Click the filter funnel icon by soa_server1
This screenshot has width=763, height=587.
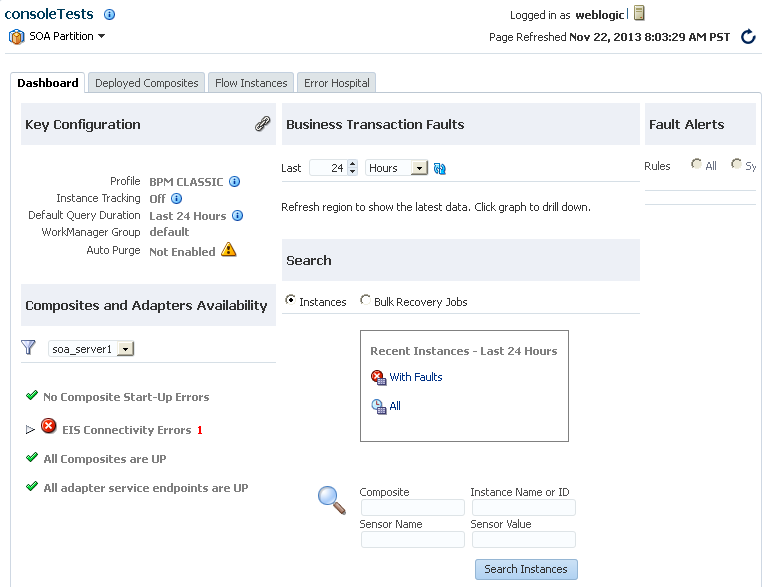click(x=28, y=348)
